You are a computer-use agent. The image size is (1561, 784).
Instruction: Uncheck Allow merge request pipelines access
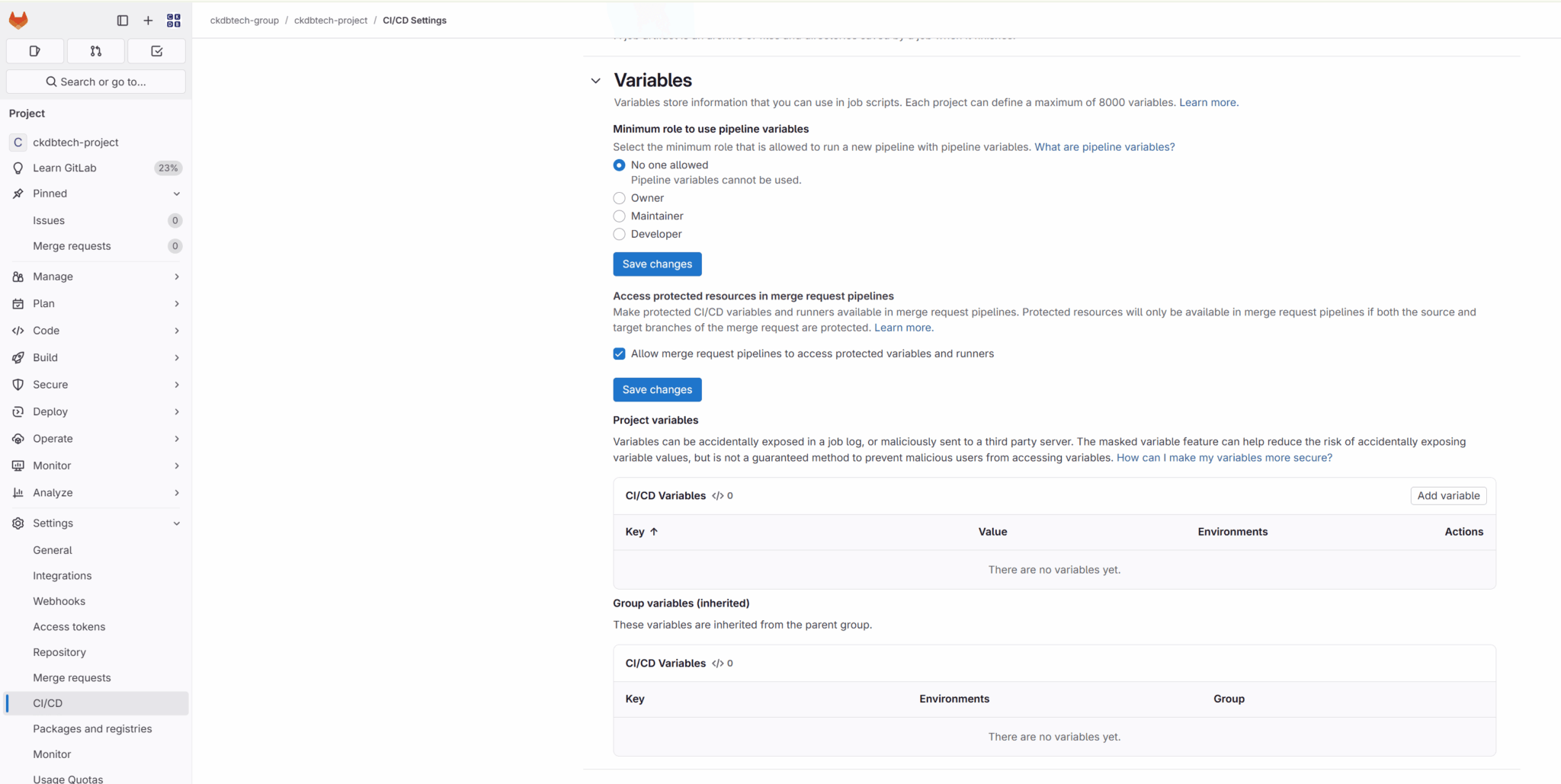618,354
